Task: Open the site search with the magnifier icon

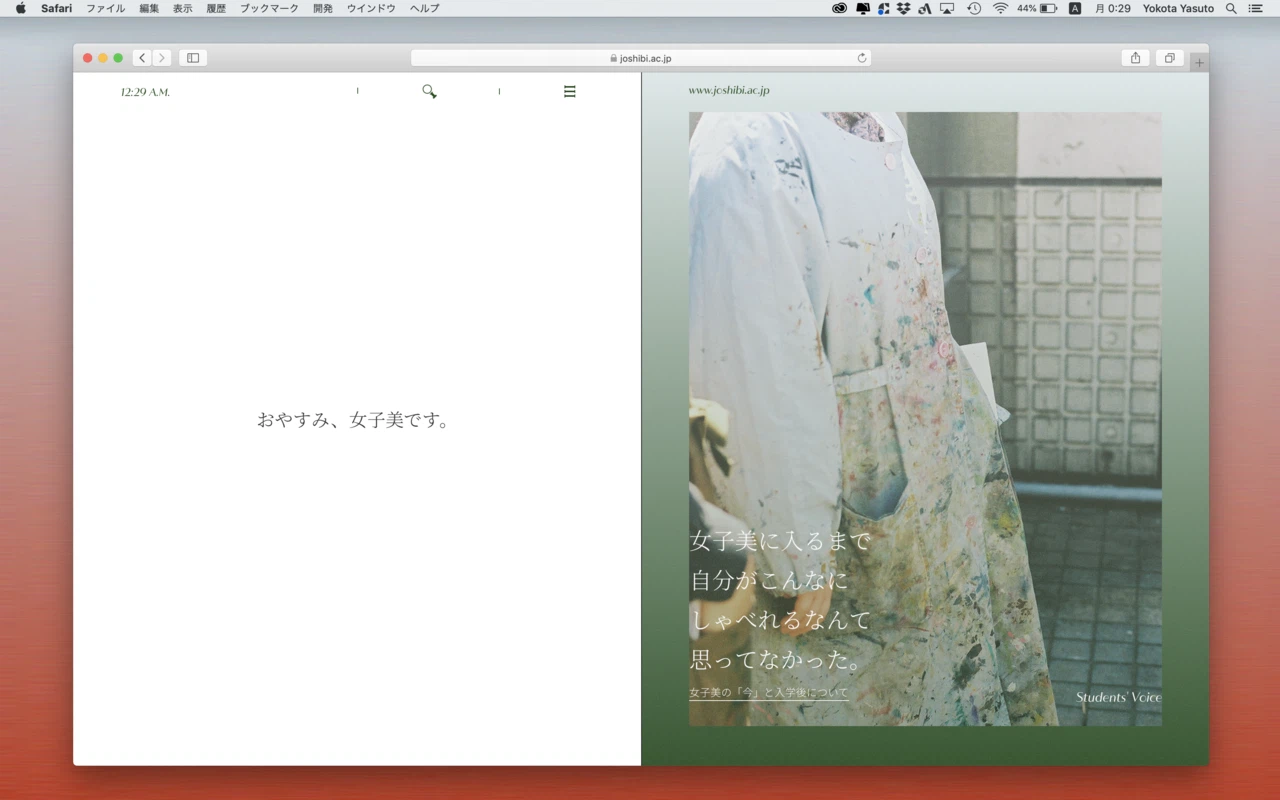Action: click(429, 90)
